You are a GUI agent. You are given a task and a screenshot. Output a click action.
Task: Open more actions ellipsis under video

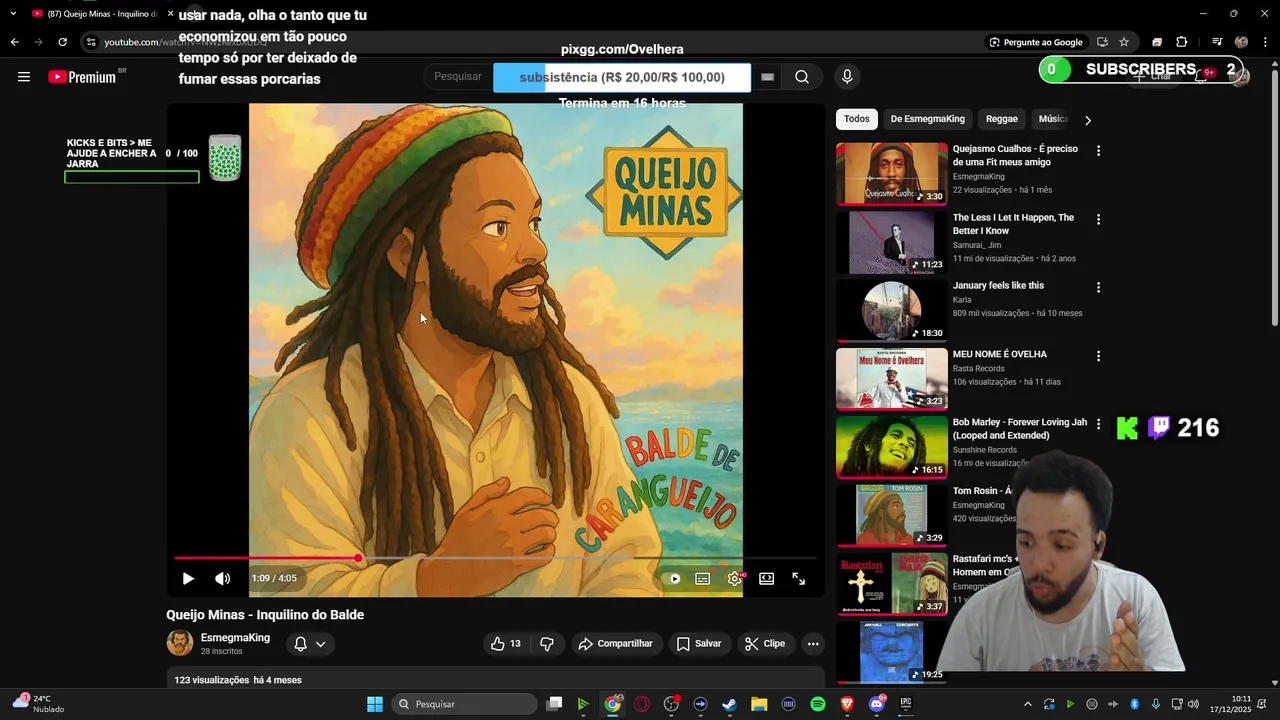click(813, 644)
